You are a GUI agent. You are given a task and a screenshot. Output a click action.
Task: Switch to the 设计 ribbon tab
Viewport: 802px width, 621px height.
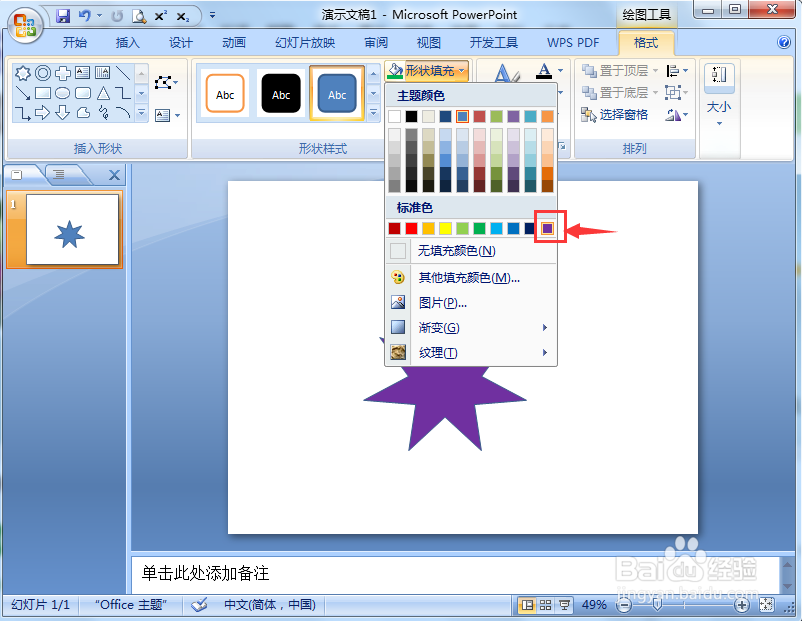(x=181, y=42)
